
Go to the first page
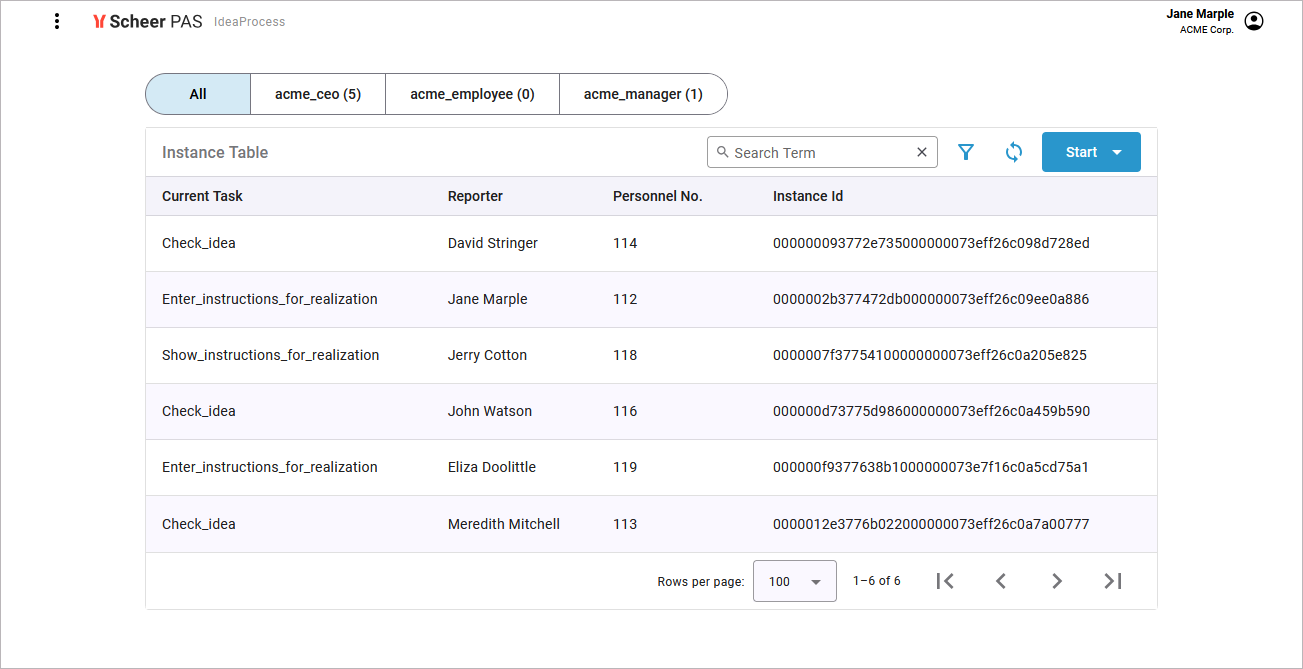point(945,581)
